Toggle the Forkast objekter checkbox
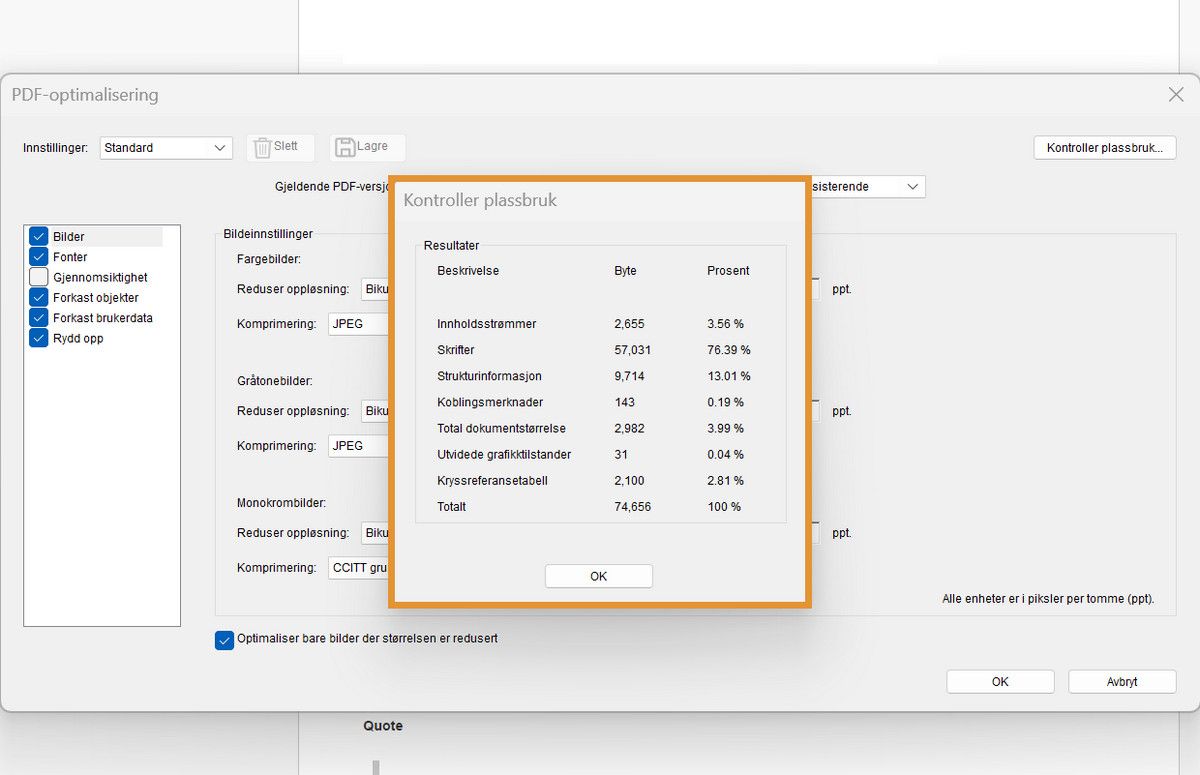 point(39,297)
